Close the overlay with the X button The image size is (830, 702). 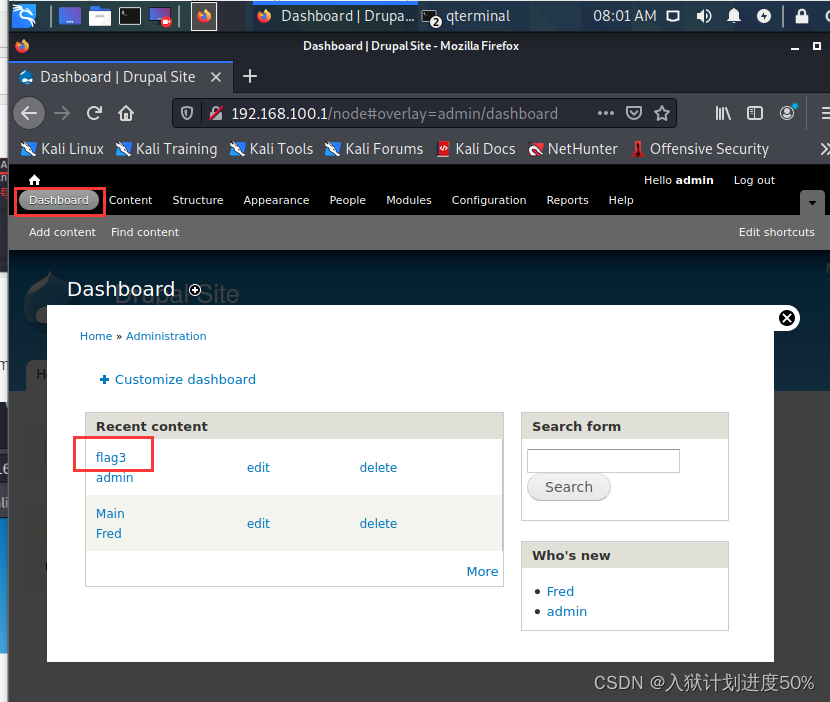pos(787,318)
